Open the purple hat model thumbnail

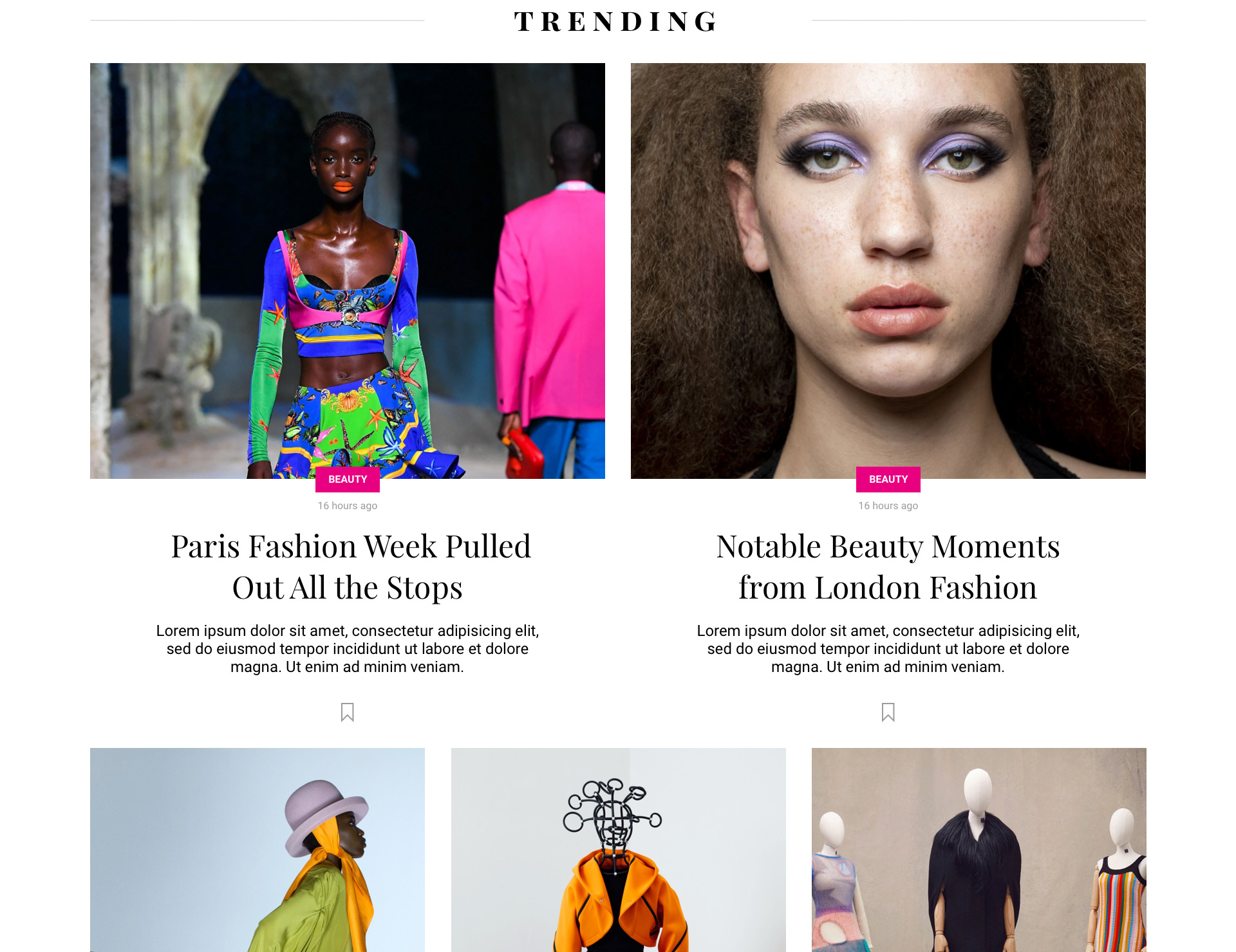pyautogui.click(x=257, y=850)
